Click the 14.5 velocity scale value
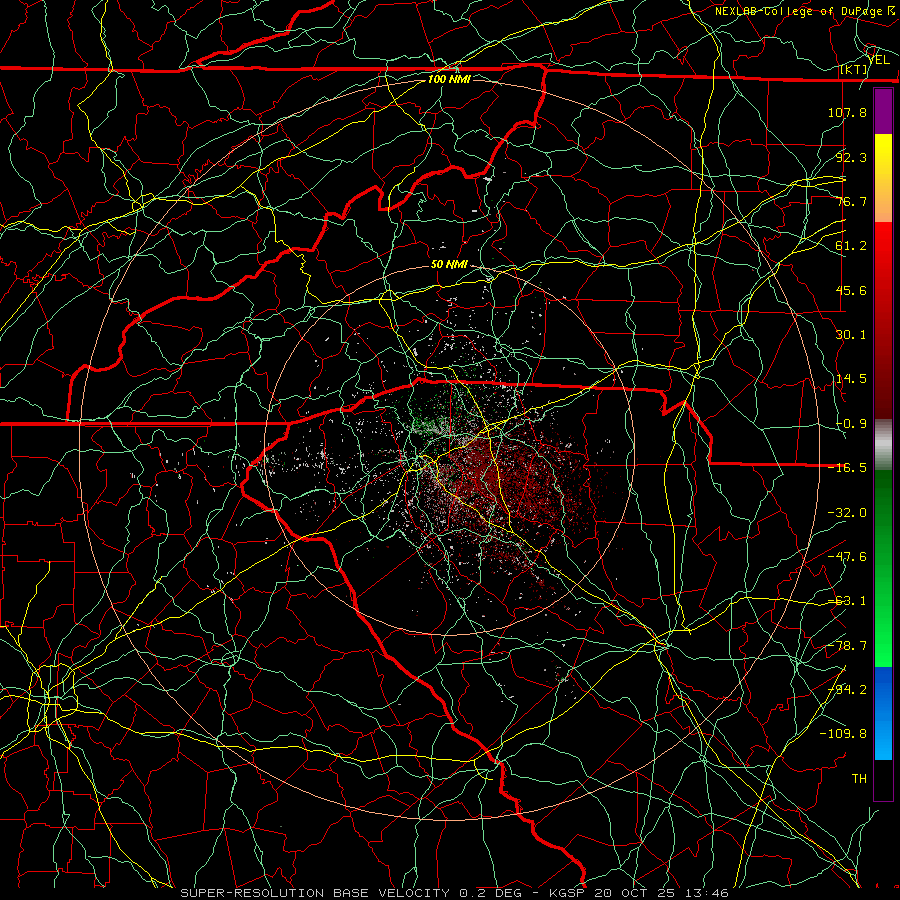Screen dimensions: 900x900 [851, 379]
